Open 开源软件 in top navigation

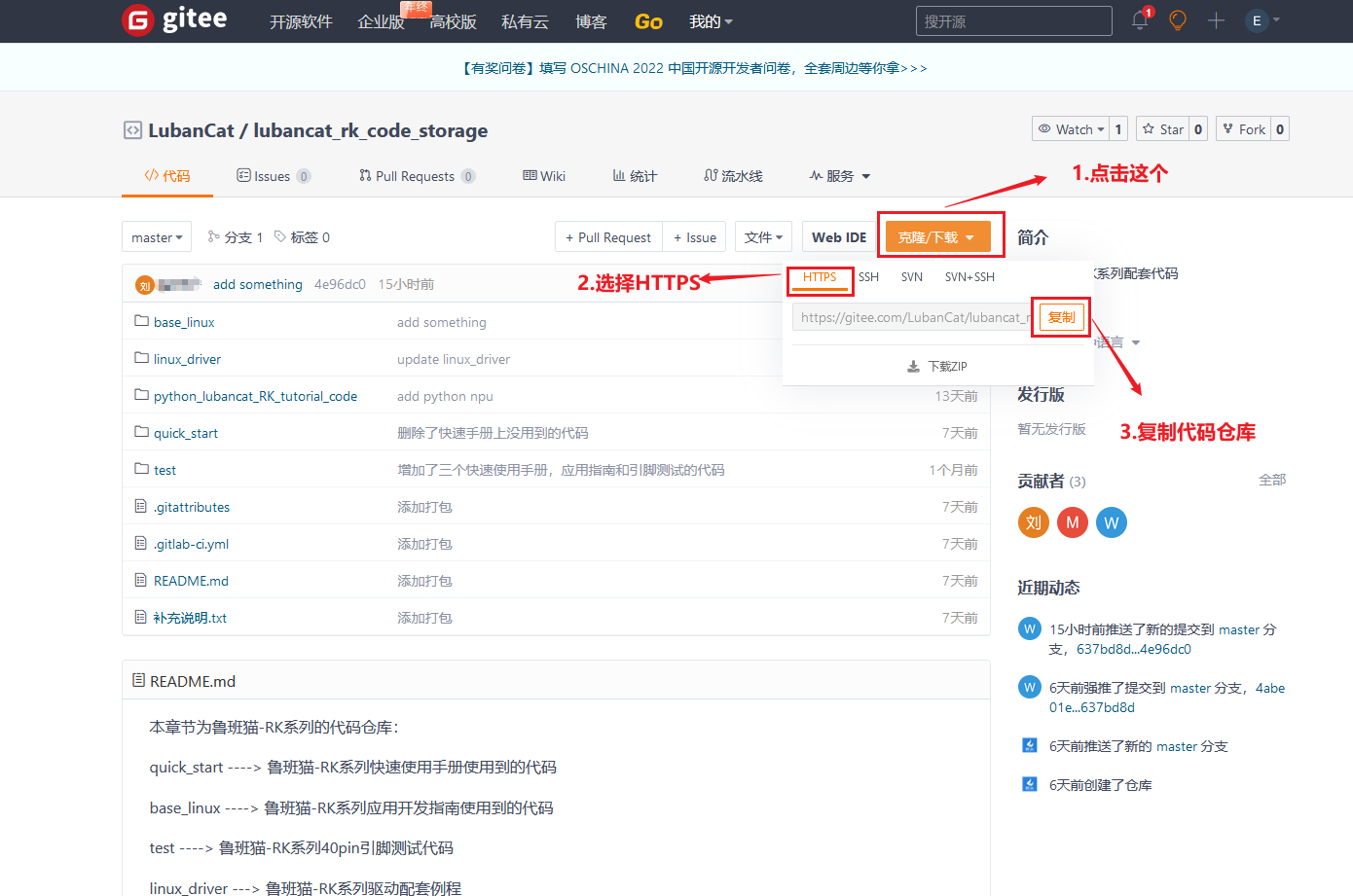pos(301,21)
